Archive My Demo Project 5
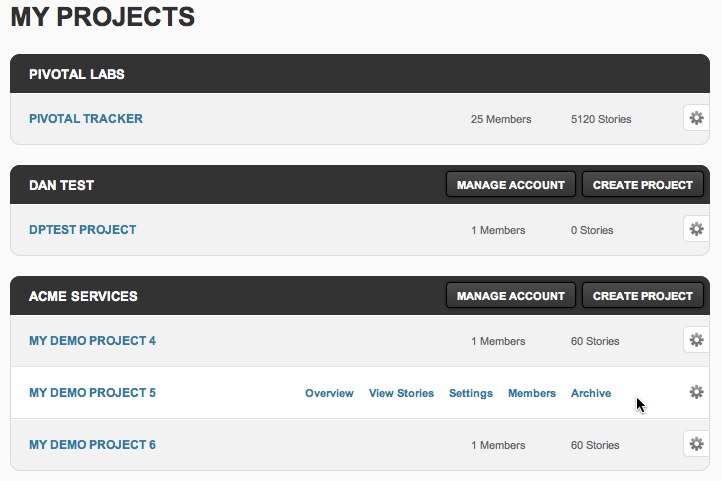722x481 pixels. [591, 393]
